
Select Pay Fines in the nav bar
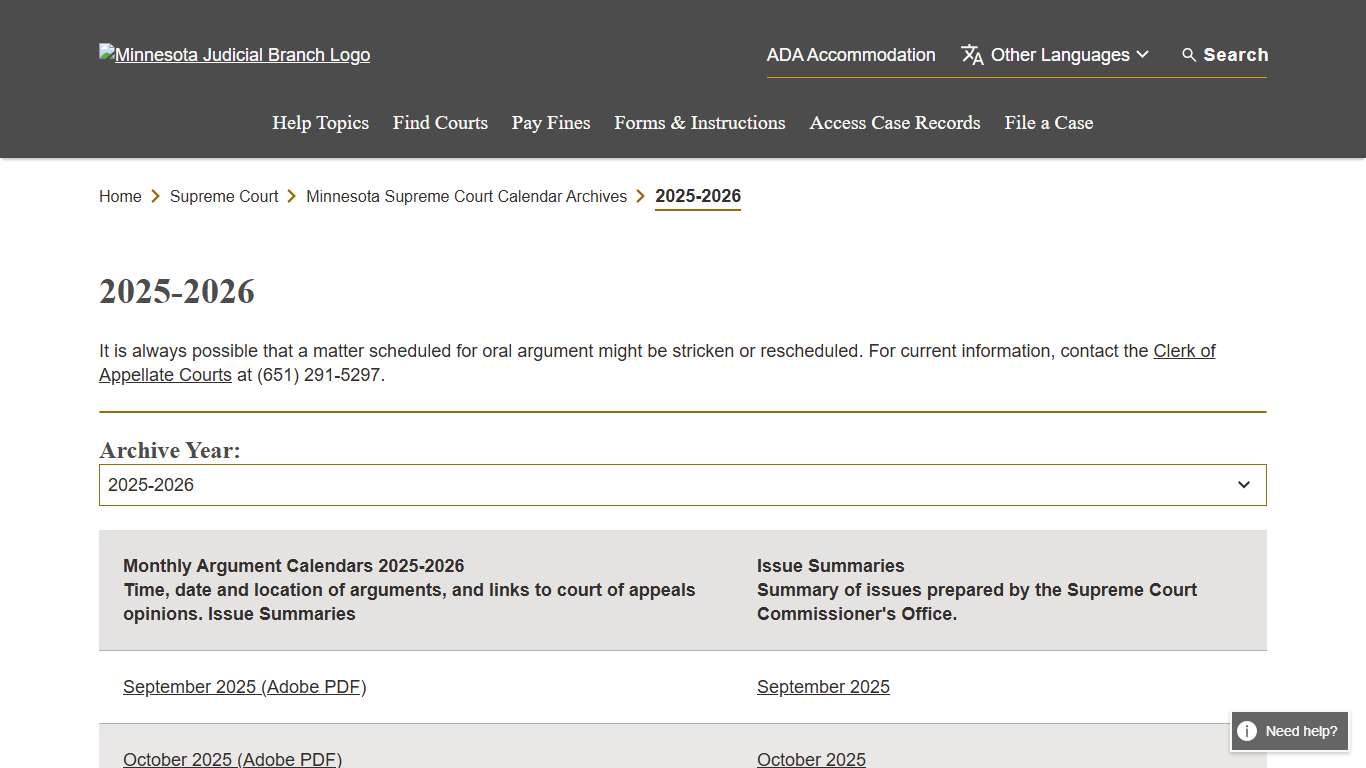(551, 123)
